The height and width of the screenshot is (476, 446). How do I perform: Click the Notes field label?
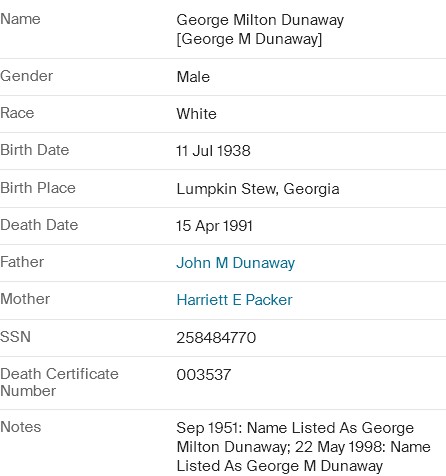(21, 427)
